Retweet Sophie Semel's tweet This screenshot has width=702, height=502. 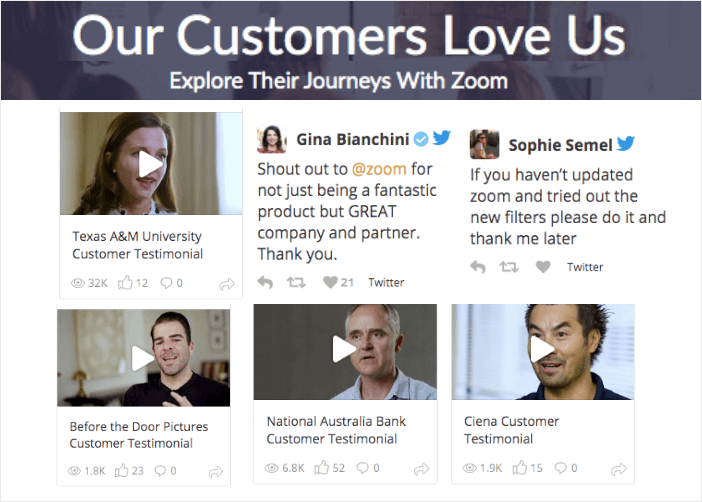(509, 267)
